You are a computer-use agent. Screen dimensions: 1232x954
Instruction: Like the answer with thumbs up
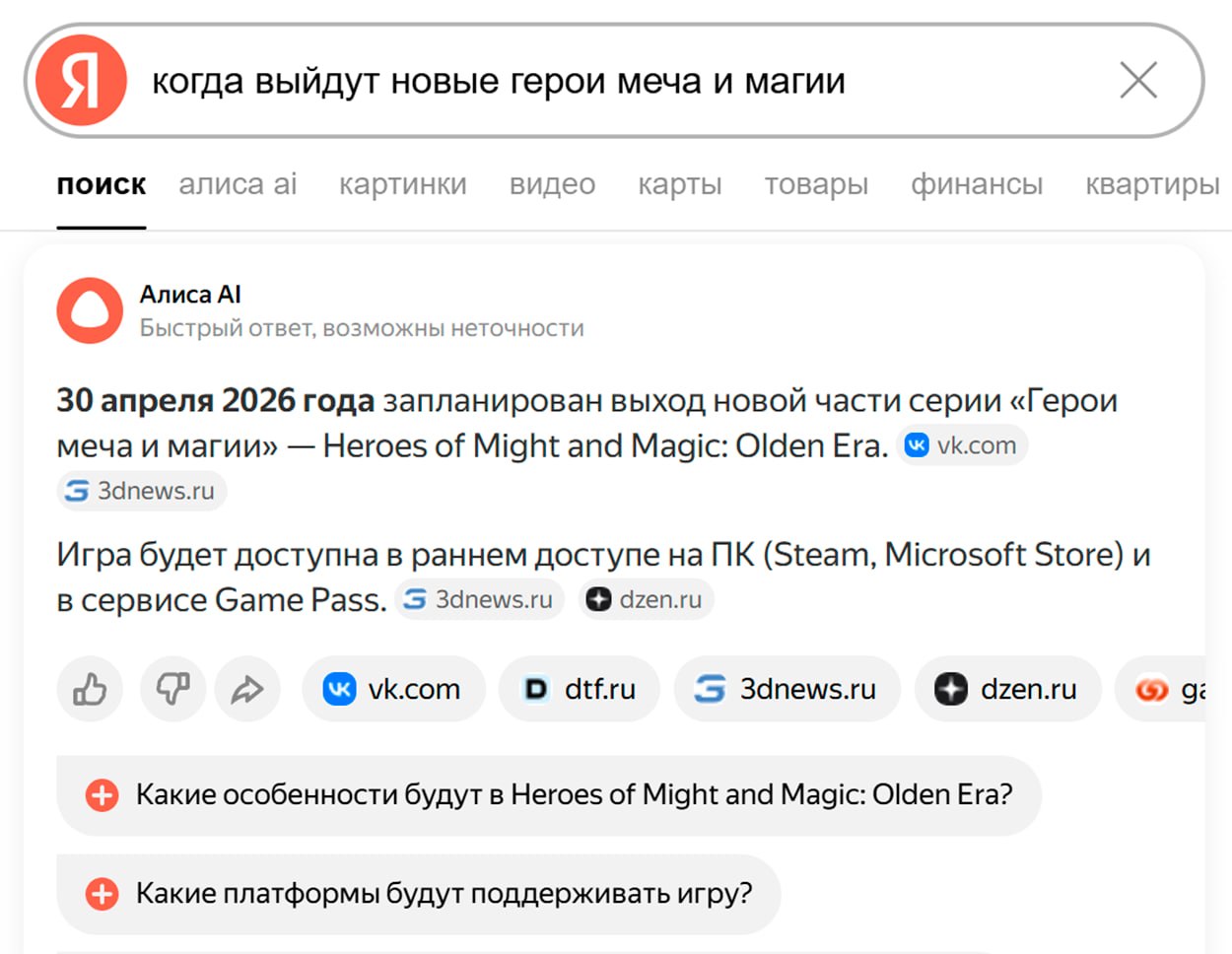point(90,689)
